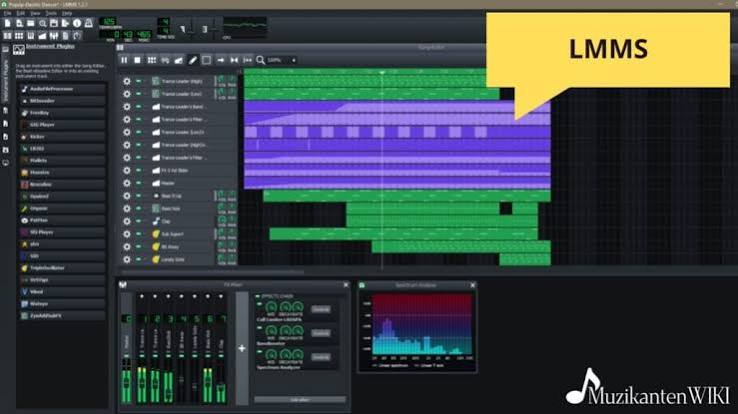
Task: Disable the Spectrum Analyzer effect LED
Action: [x=259, y=351]
